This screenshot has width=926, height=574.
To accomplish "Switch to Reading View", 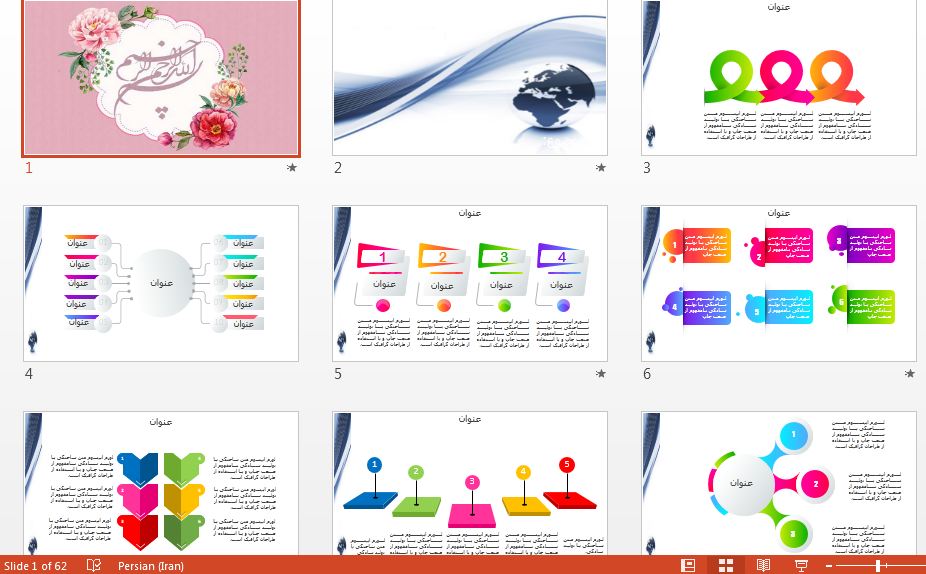I will point(763,565).
